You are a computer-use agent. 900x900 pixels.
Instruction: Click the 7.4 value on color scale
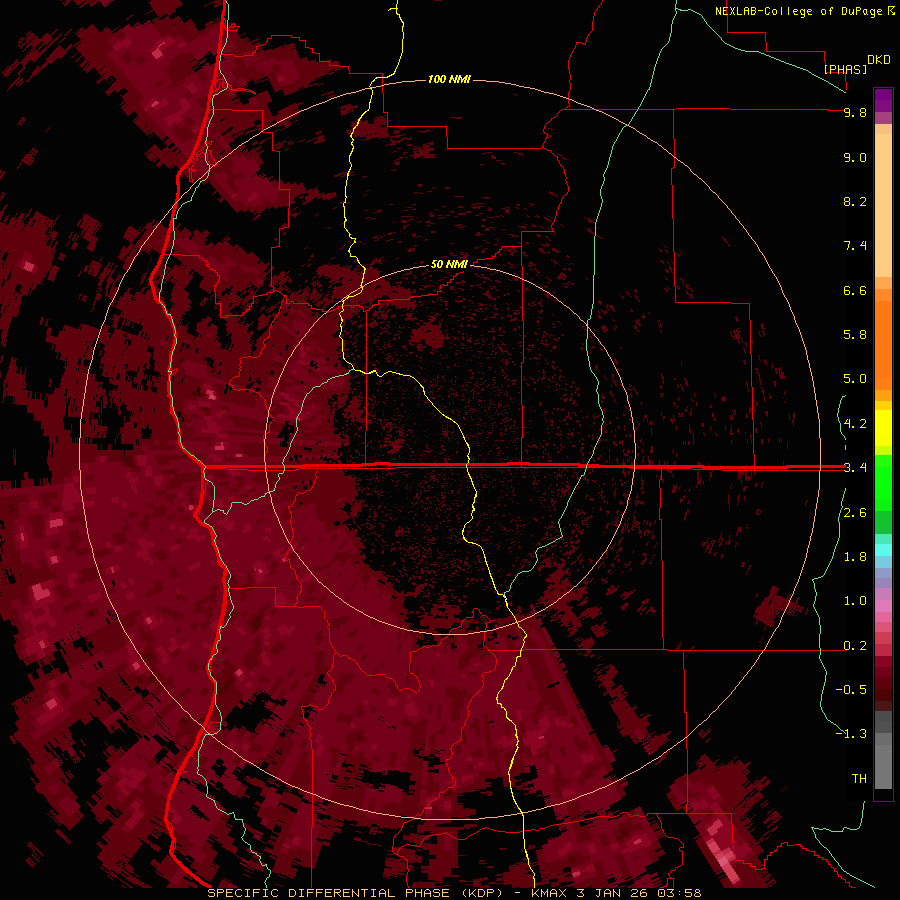click(x=855, y=246)
